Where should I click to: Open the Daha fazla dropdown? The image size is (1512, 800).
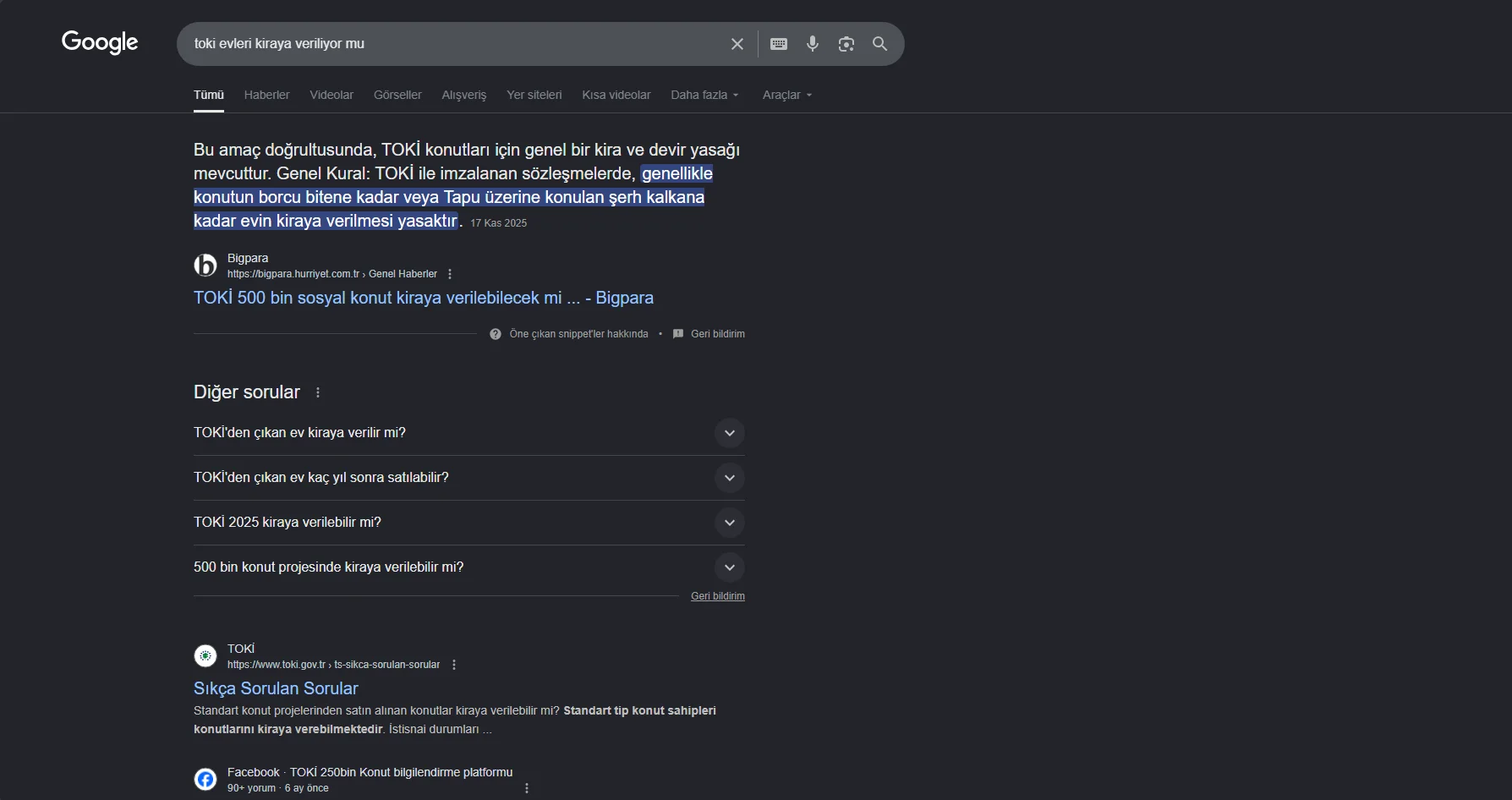(x=704, y=95)
